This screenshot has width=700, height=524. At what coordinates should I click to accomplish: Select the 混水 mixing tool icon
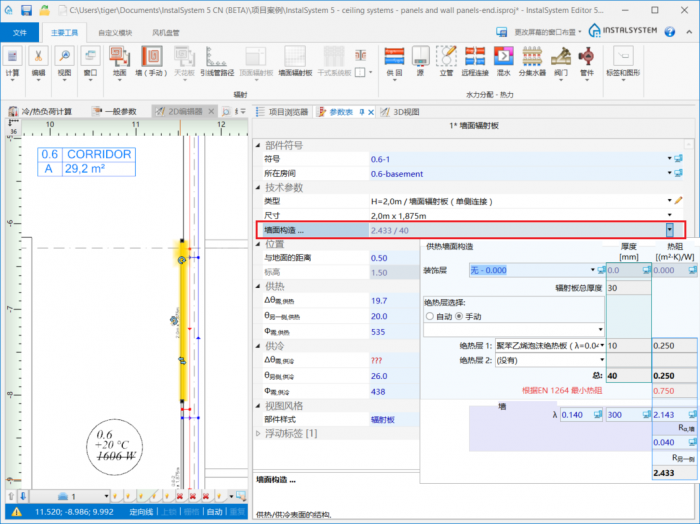coord(503,59)
